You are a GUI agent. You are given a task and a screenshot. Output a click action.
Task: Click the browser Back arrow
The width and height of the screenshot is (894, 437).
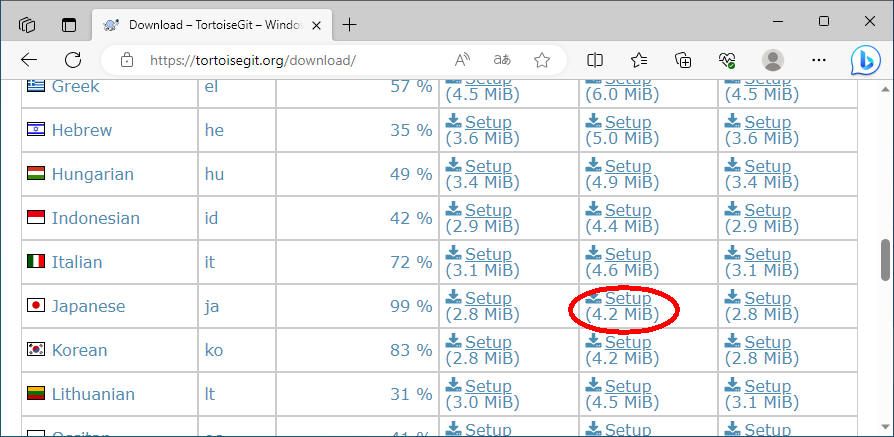[28, 60]
